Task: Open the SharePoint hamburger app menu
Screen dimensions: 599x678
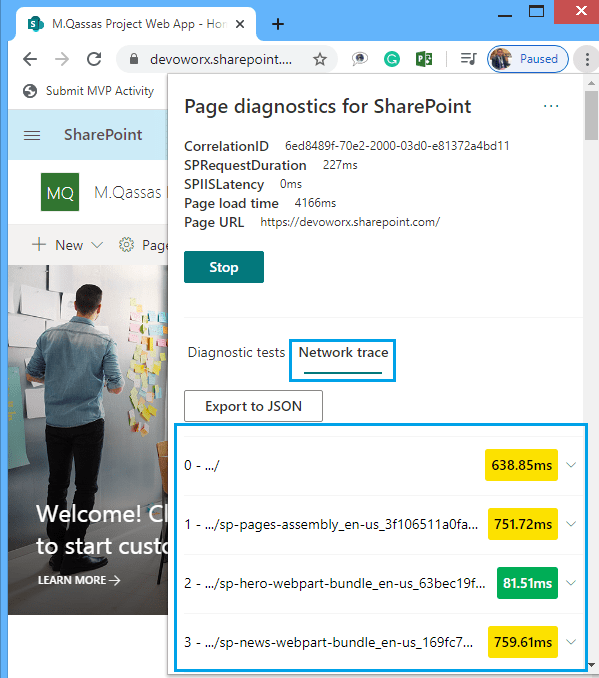Action: pyautogui.click(x=32, y=135)
